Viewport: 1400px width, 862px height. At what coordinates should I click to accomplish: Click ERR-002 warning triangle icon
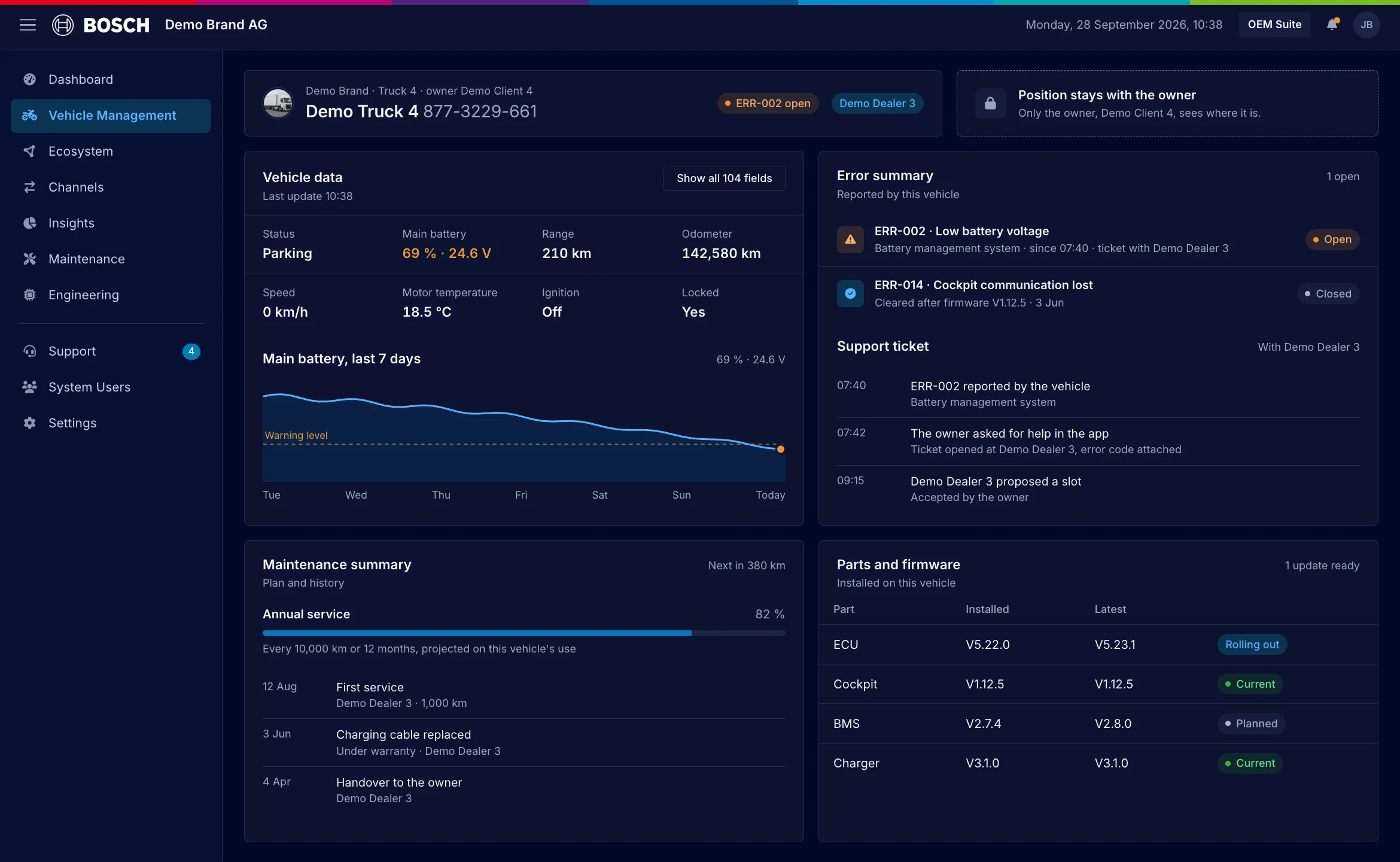850,239
